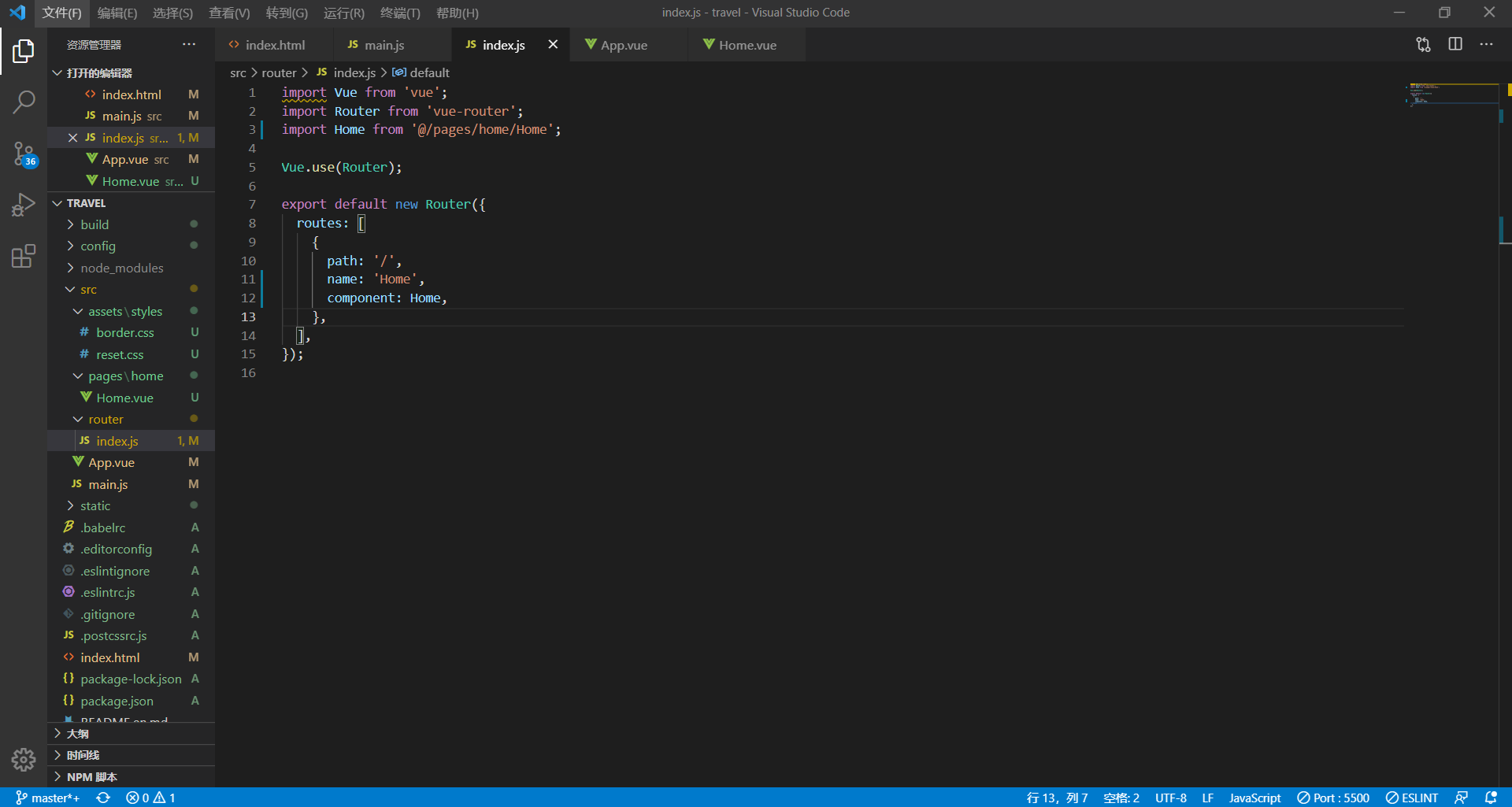The height and width of the screenshot is (807, 1512).
Task: Open the 运行(R) menu
Action: tap(344, 13)
